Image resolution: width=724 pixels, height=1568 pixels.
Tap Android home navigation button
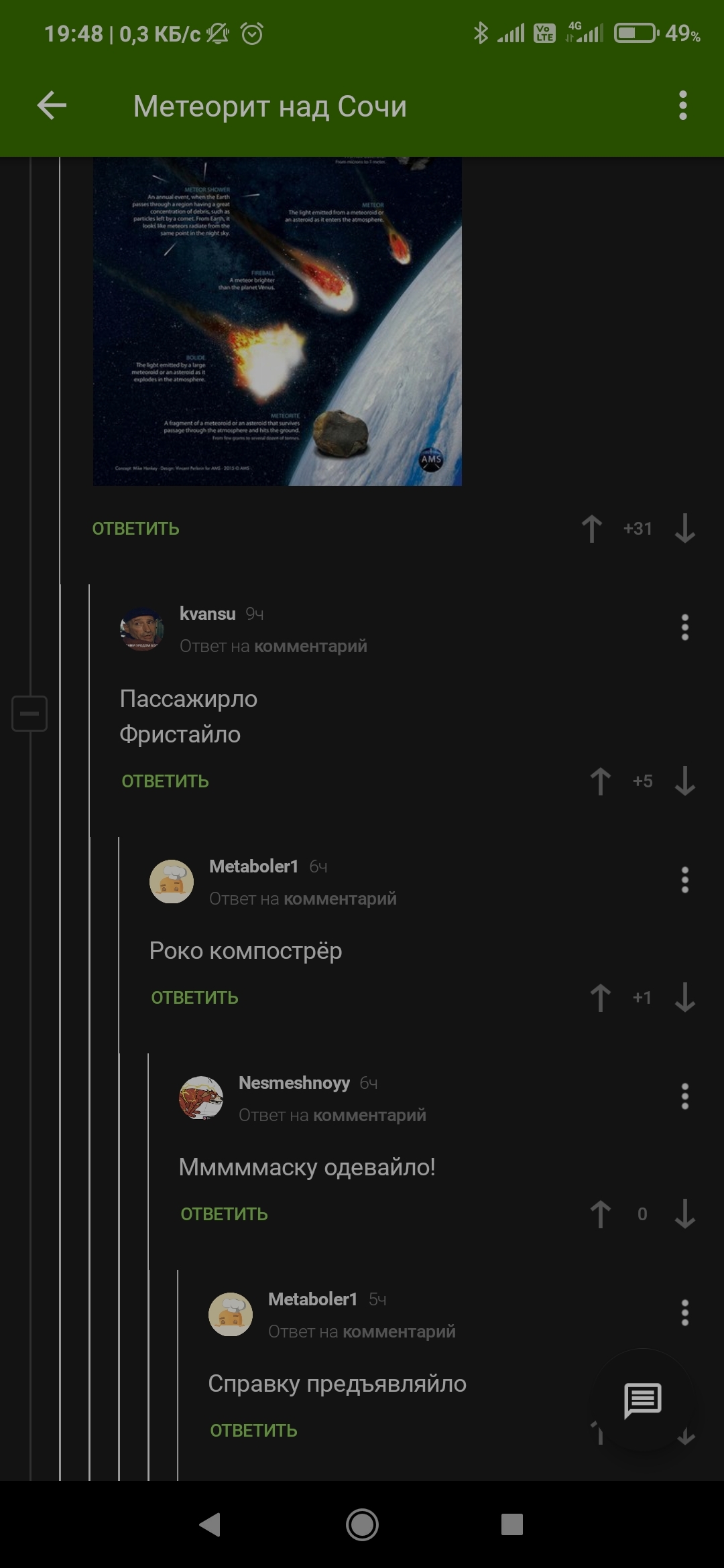(362, 1525)
